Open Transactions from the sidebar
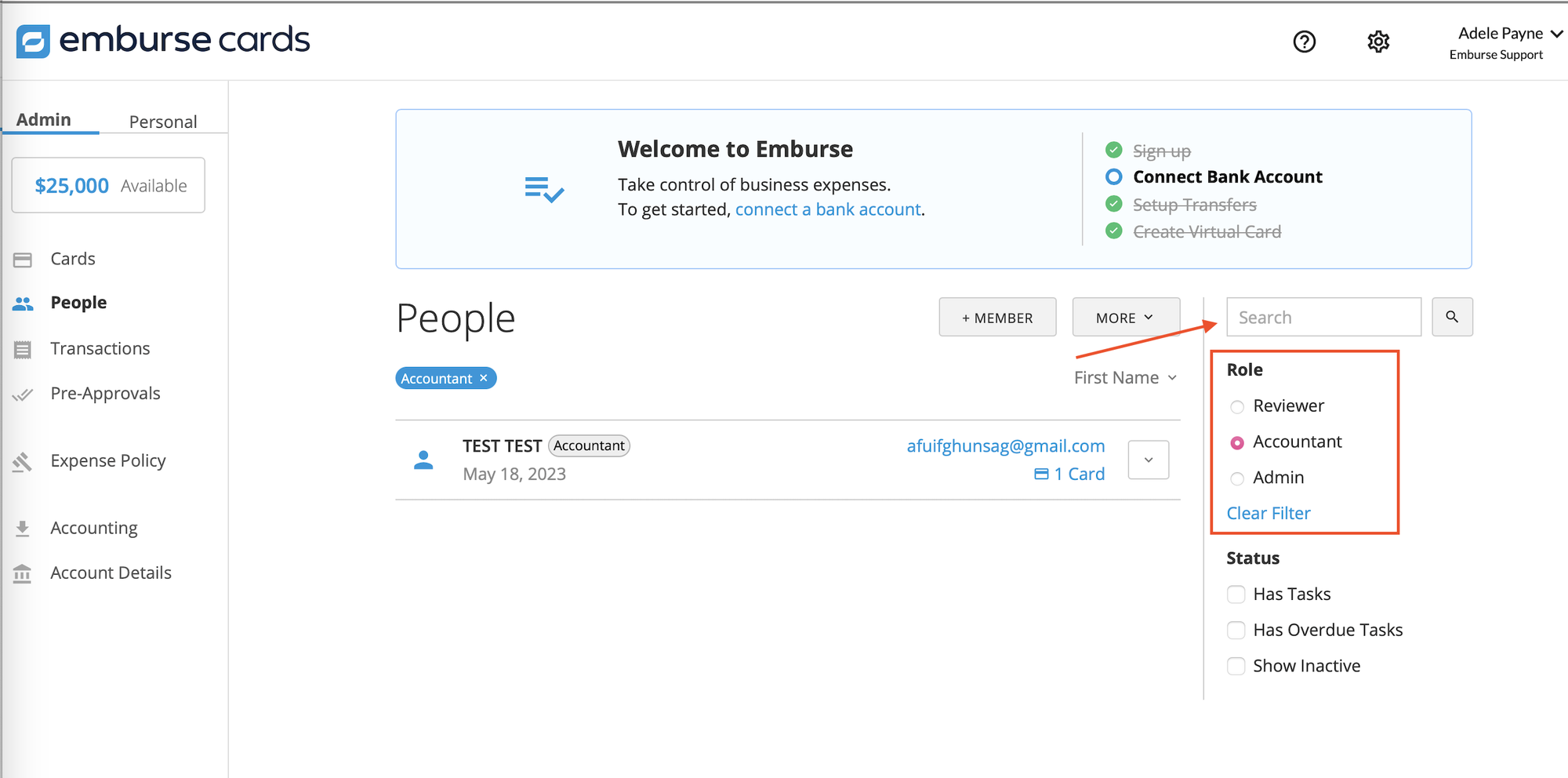 (x=100, y=348)
